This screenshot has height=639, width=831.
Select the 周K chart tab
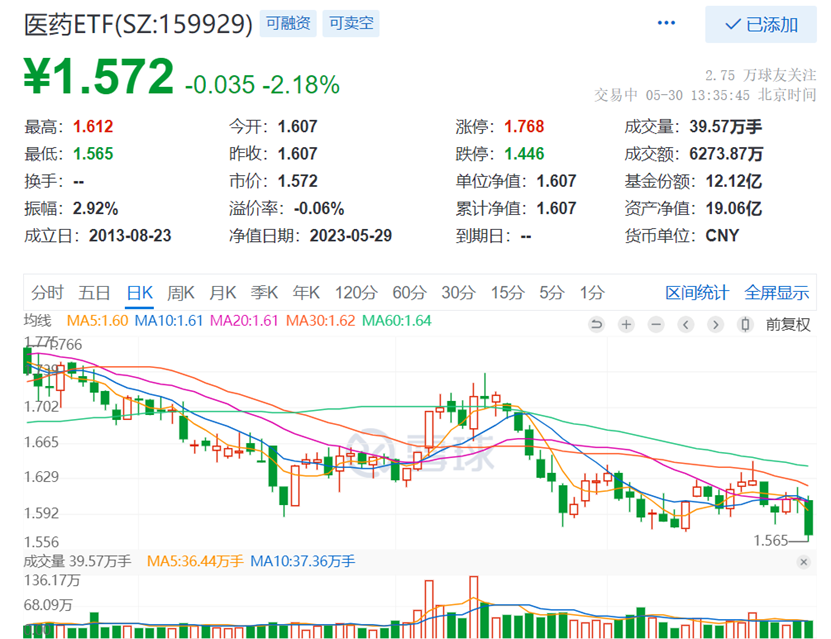[x=181, y=292]
